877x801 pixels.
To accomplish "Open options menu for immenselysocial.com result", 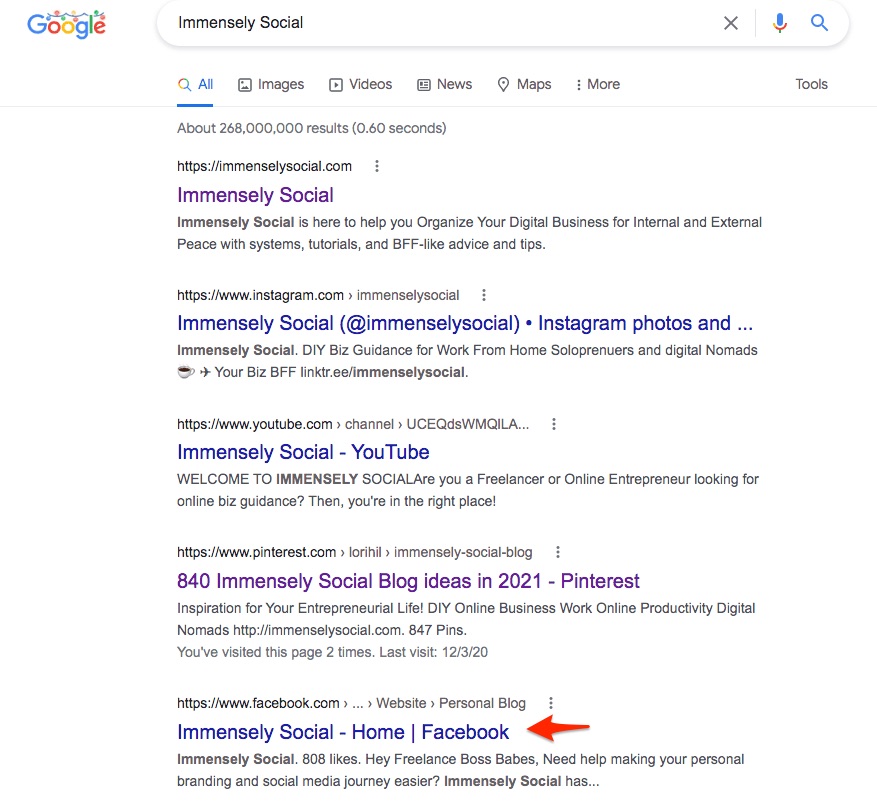I will click(x=377, y=166).
